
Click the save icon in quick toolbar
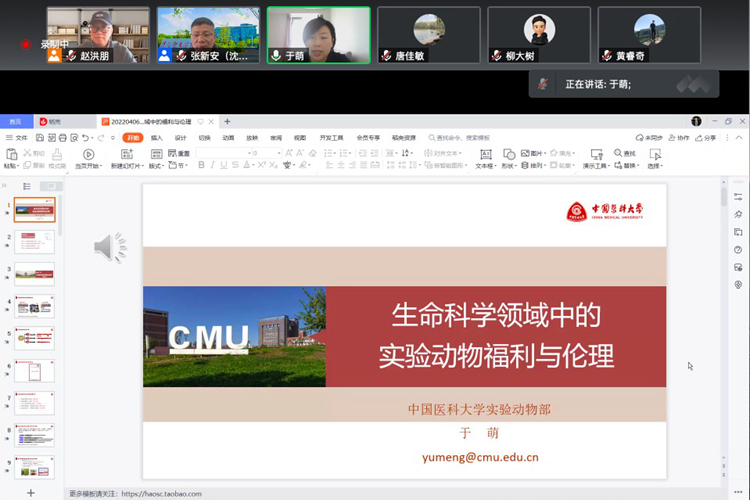click(x=39, y=137)
